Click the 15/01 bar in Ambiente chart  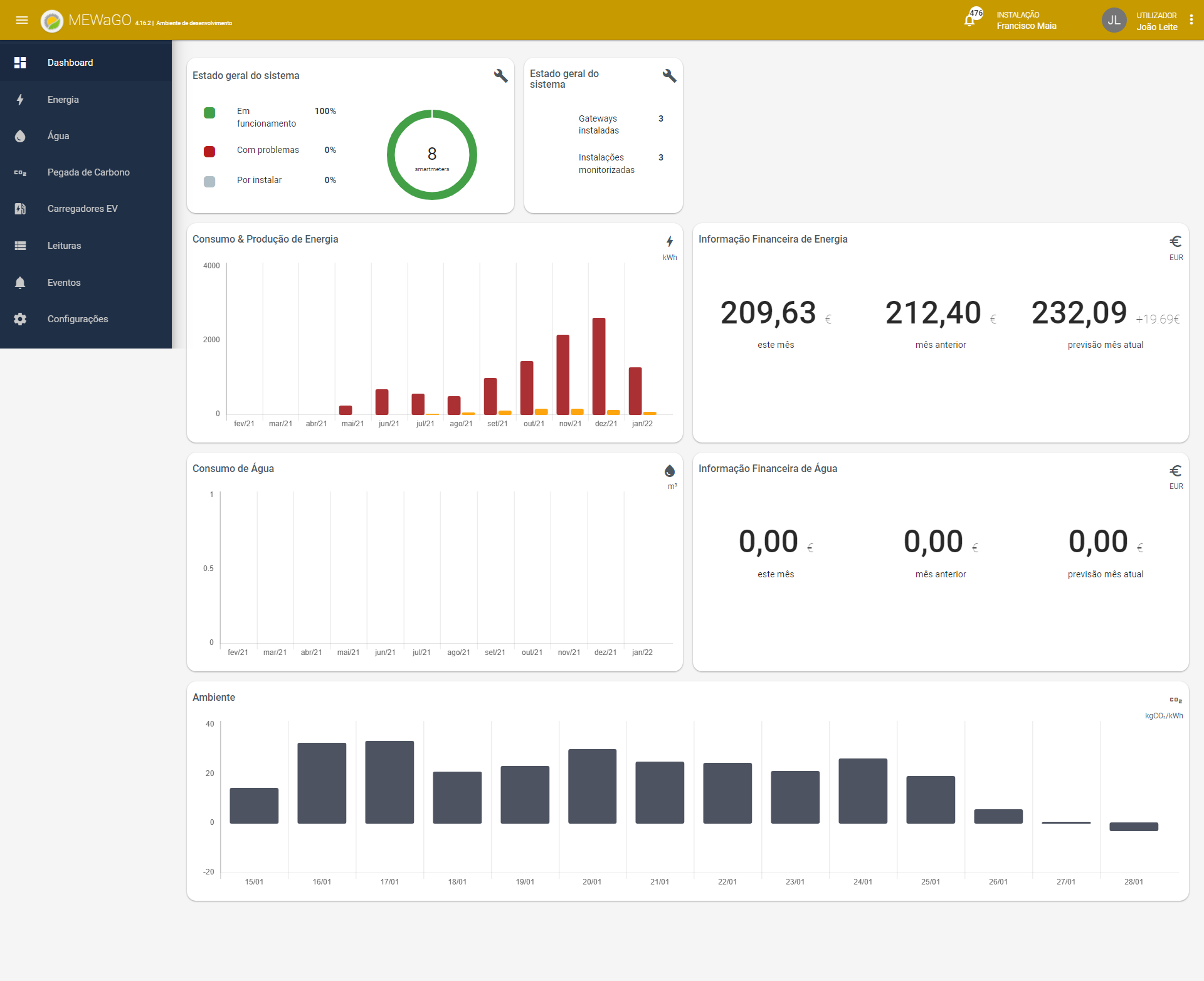point(254,805)
